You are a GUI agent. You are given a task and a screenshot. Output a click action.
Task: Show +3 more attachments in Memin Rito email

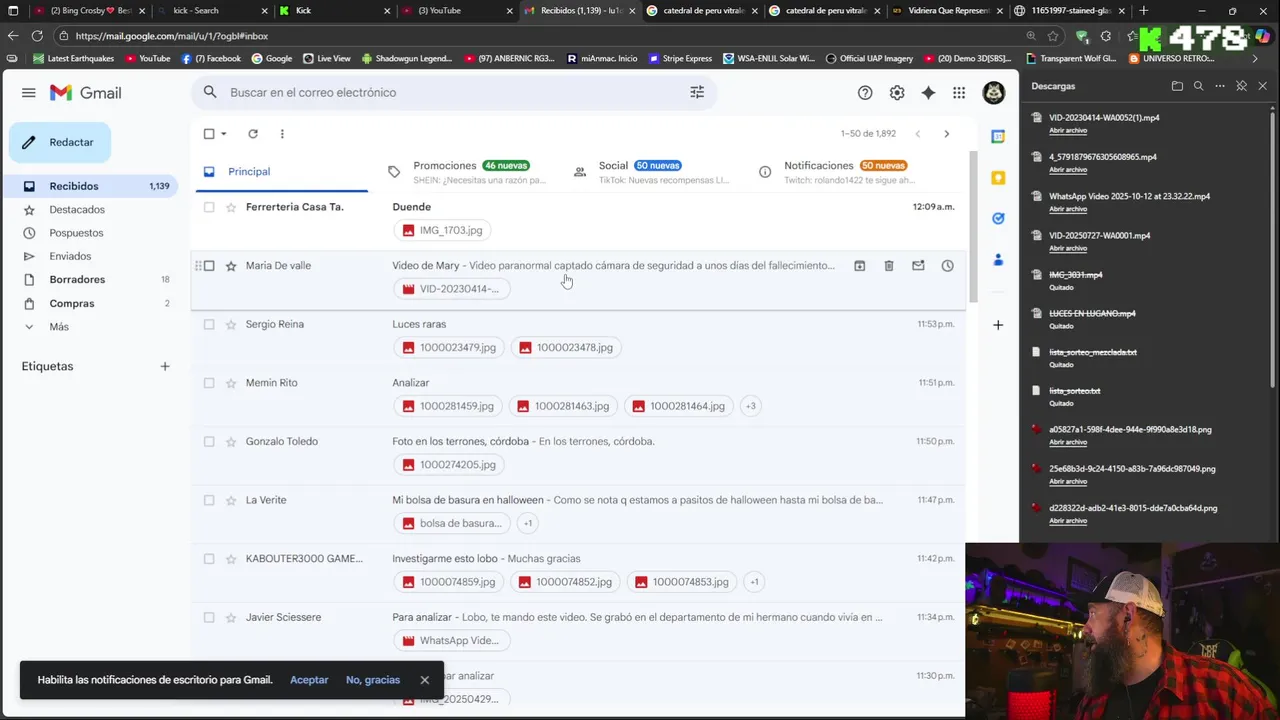(750, 406)
